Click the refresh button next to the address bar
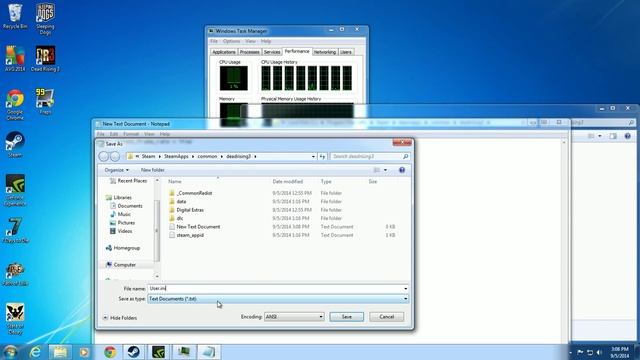 [322, 156]
